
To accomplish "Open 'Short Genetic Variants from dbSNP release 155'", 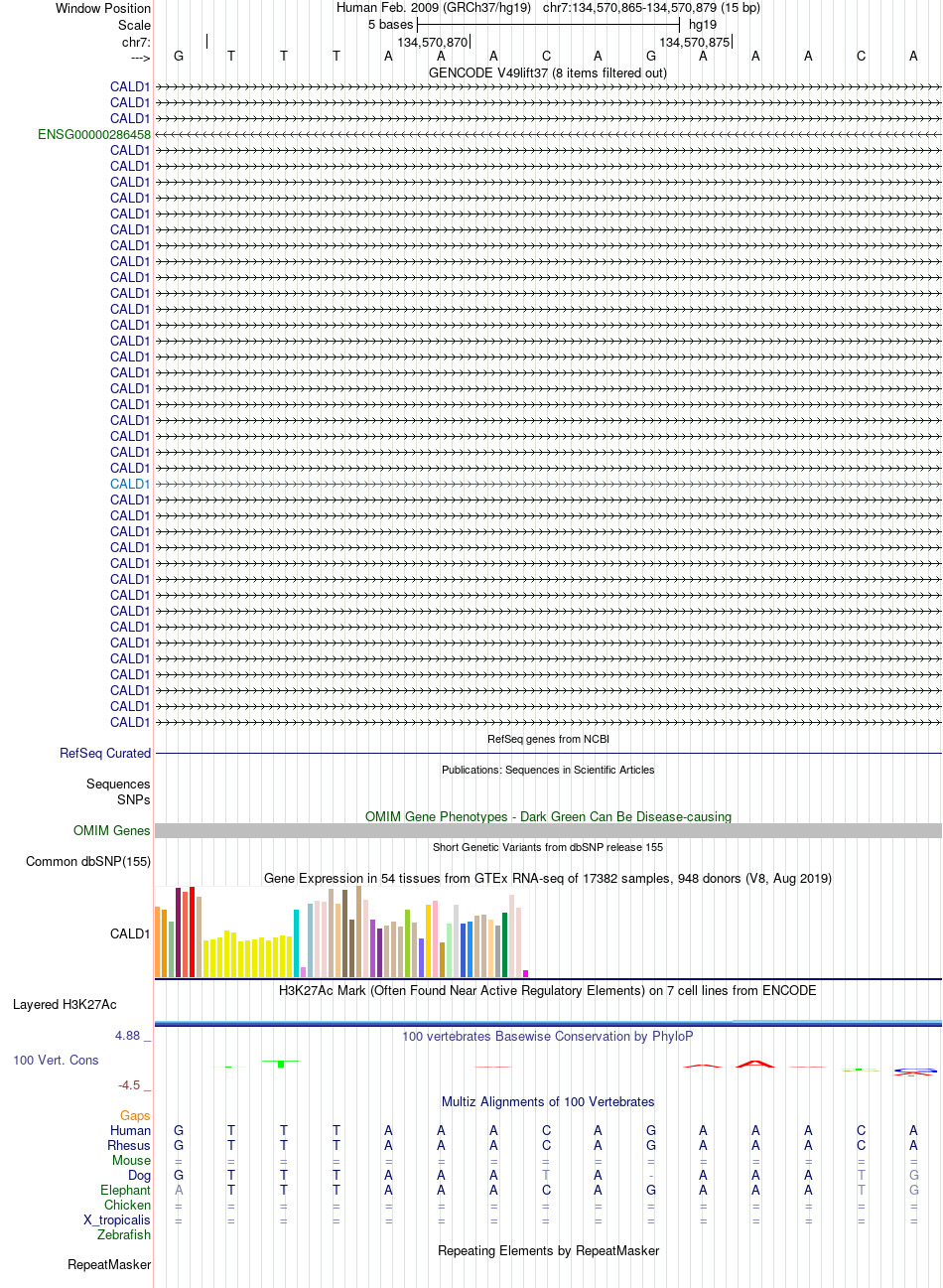I will (x=548, y=847).
